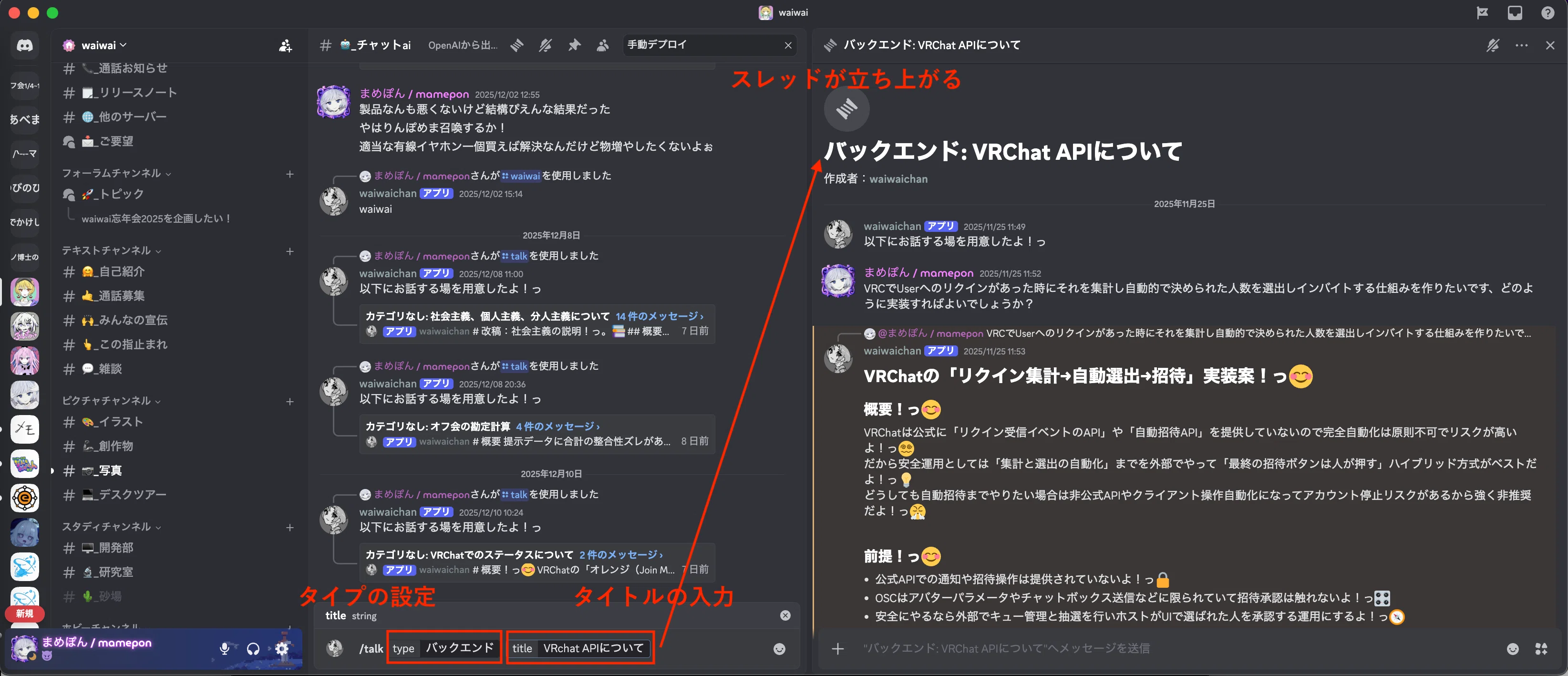Open waiwaichan avatar in thread first message
Viewport: 1568px width, 676px height.
coord(837,234)
